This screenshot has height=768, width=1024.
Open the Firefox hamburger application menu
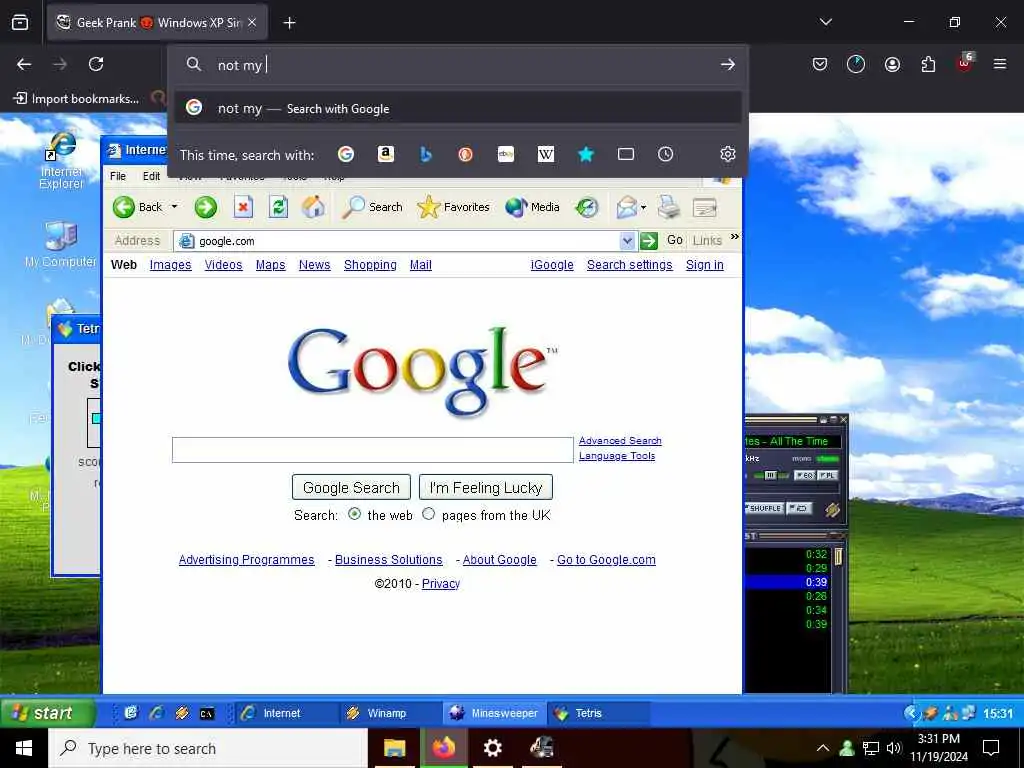tap(1000, 64)
